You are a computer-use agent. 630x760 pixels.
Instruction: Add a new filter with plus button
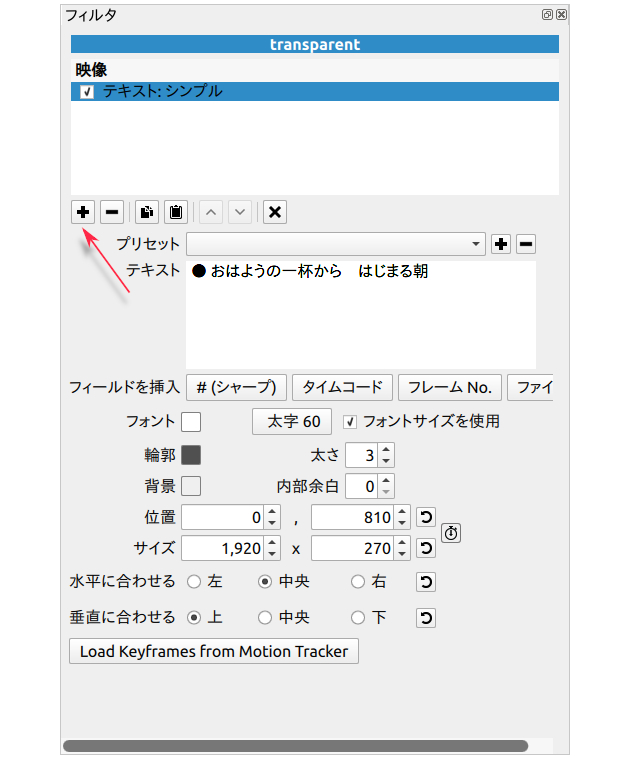point(83,212)
